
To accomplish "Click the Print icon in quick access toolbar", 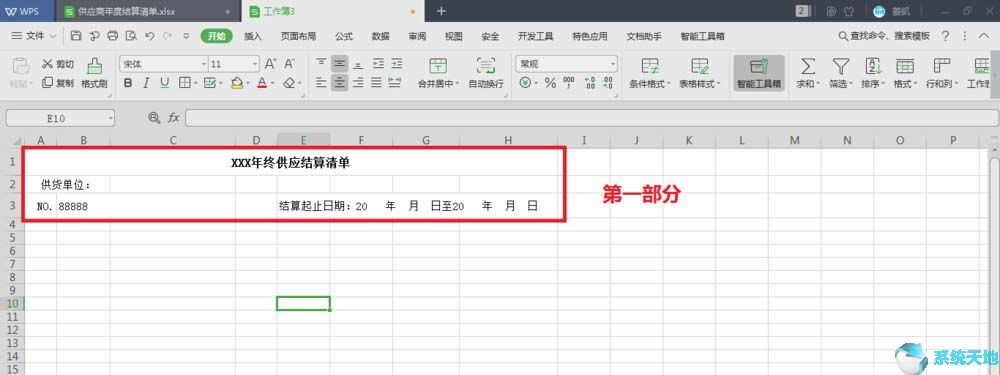I will (x=112, y=36).
